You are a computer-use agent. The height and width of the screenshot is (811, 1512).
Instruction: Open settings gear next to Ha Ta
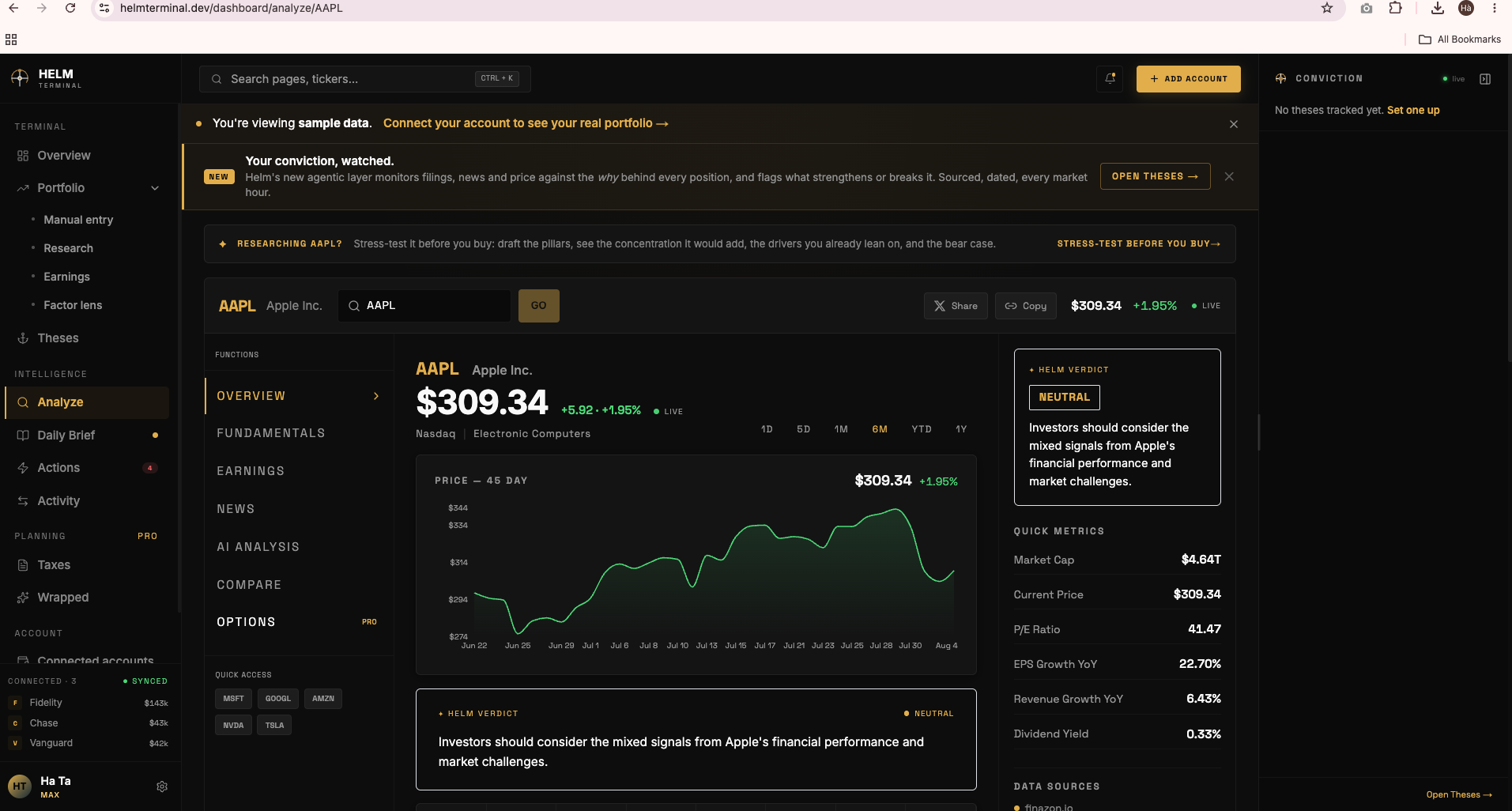(162, 786)
